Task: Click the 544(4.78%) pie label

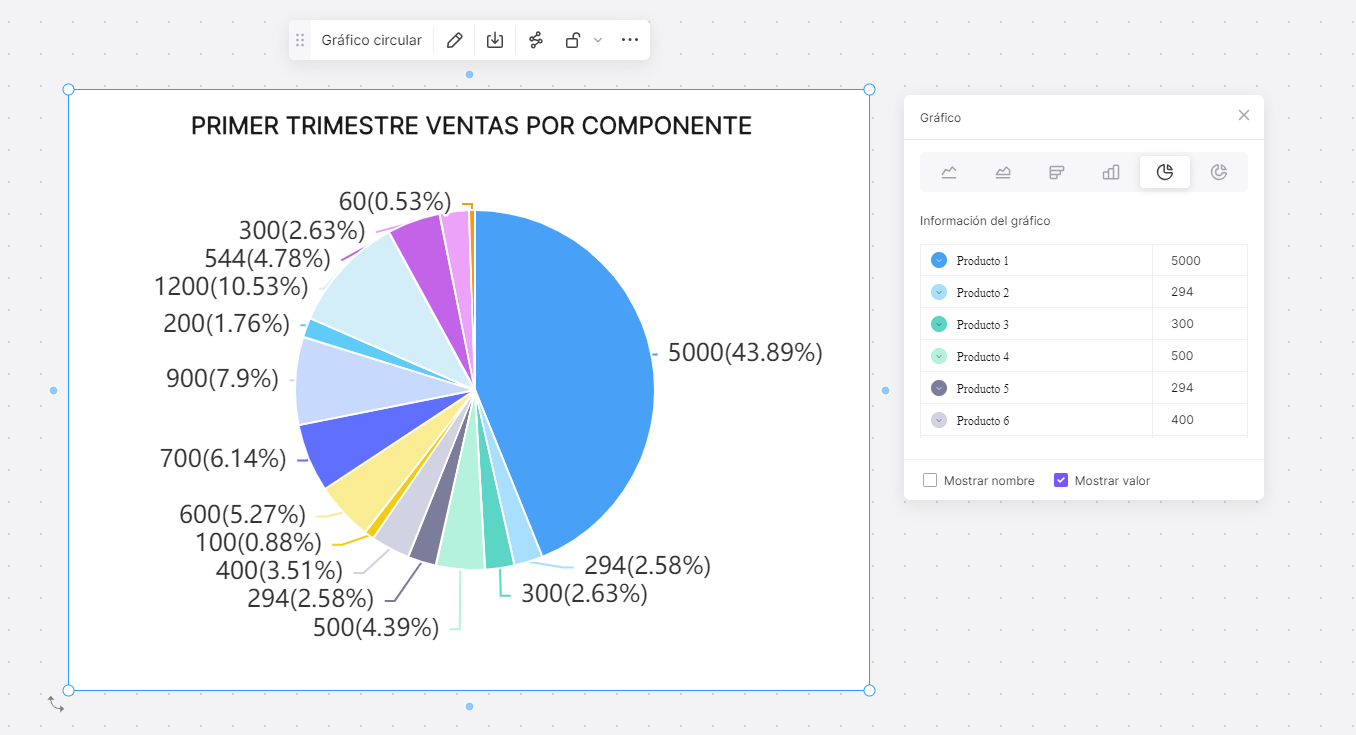Action: 267,258
